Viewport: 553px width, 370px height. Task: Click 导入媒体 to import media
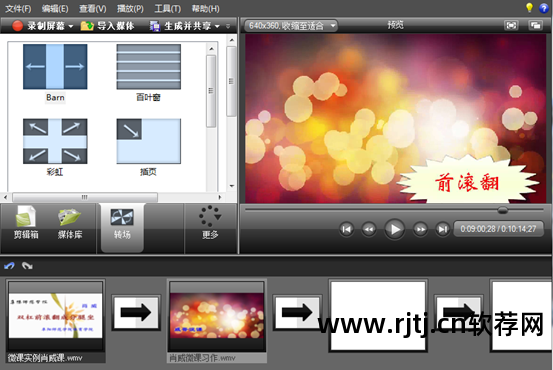(108, 26)
